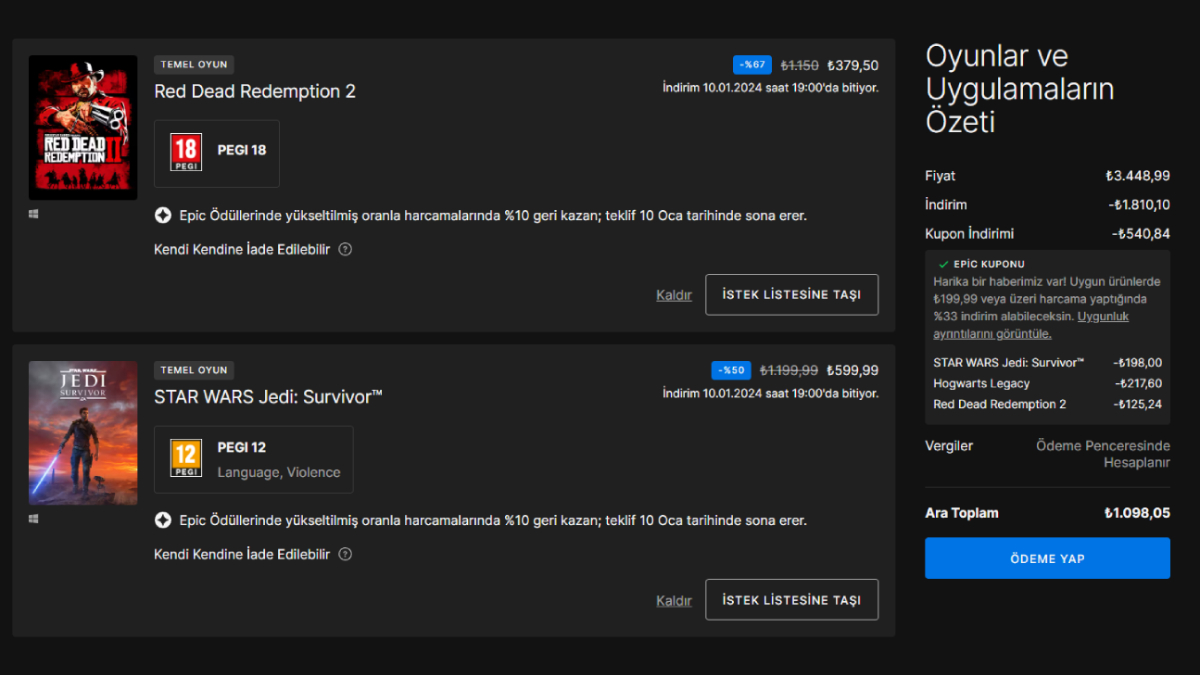Click the İndirim value -₺1.810,10

pos(1140,205)
